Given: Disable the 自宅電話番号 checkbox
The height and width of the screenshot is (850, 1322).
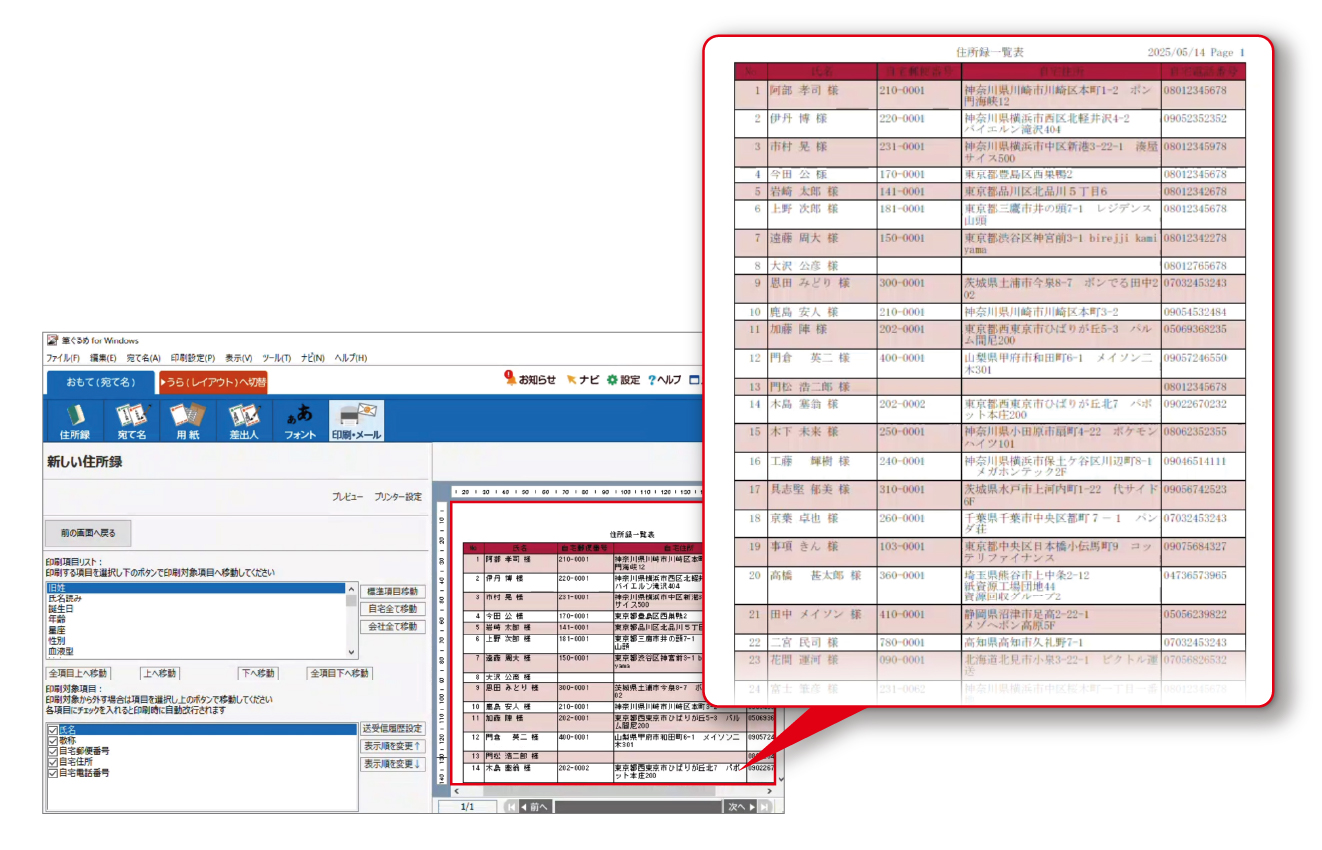Looking at the screenshot, I should (53, 773).
